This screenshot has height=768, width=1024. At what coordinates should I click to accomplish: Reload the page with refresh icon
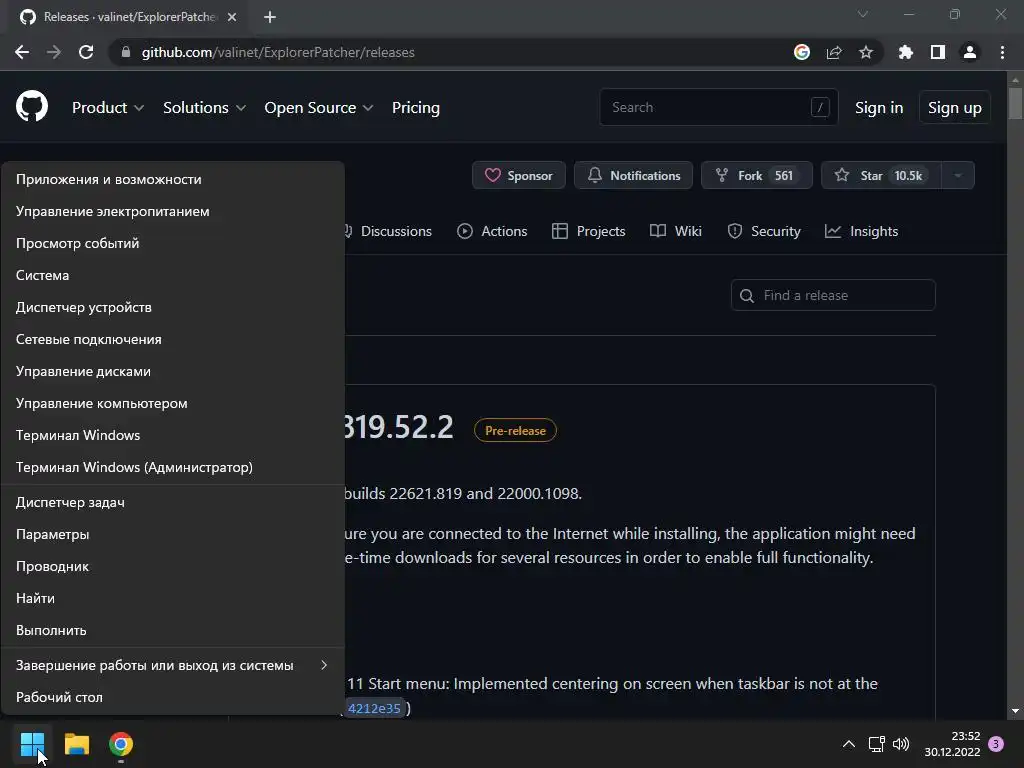click(86, 52)
